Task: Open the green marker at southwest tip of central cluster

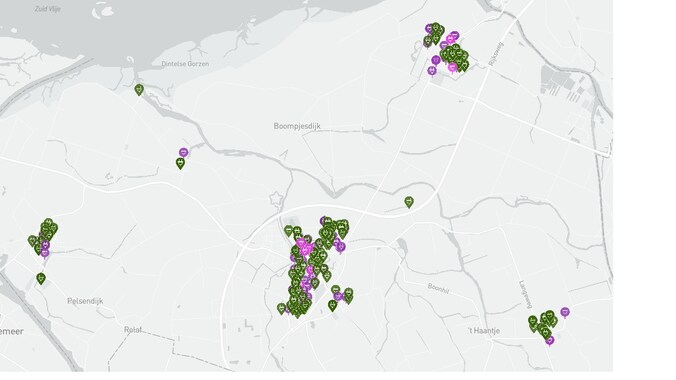Action: (x=282, y=308)
